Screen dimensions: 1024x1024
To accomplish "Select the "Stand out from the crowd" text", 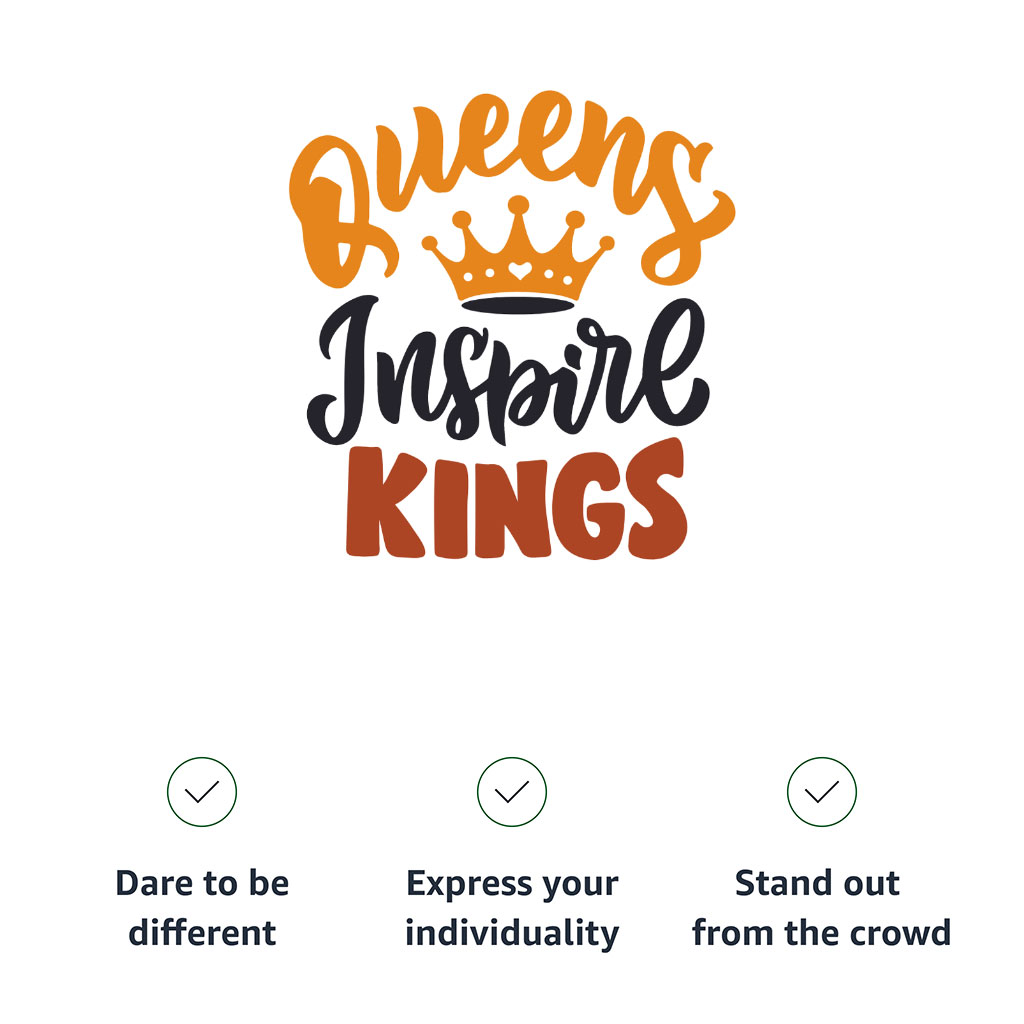I will 821,908.
